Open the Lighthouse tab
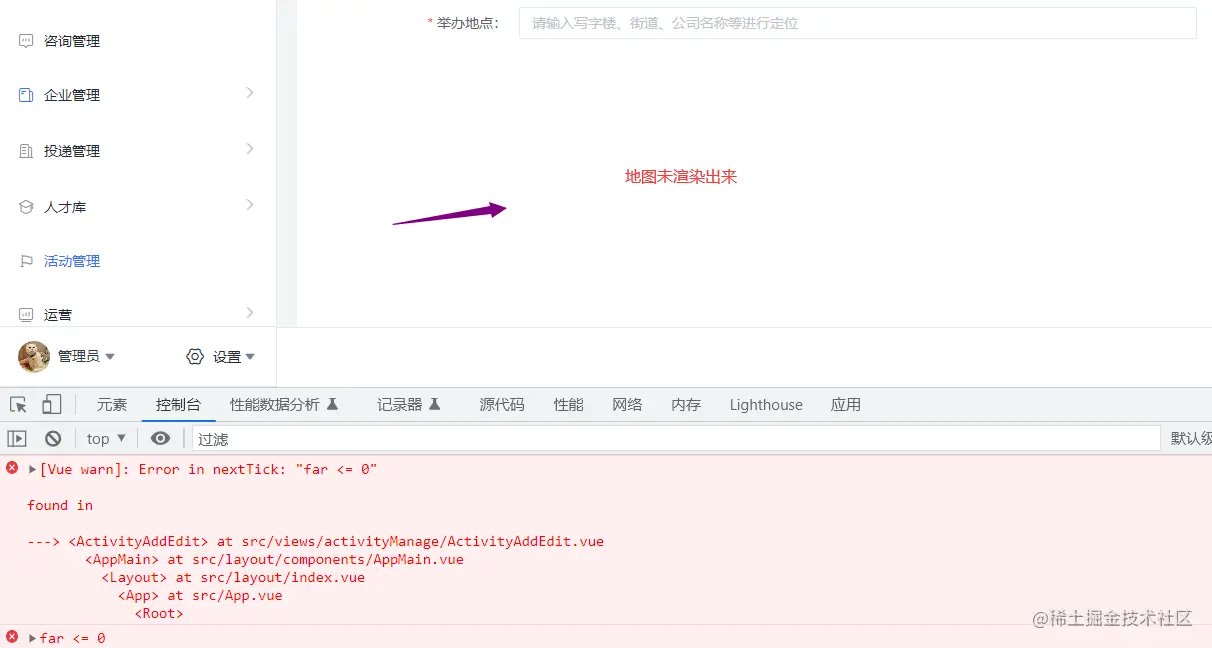Image resolution: width=1212 pixels, height=648 pixels. 766,404
